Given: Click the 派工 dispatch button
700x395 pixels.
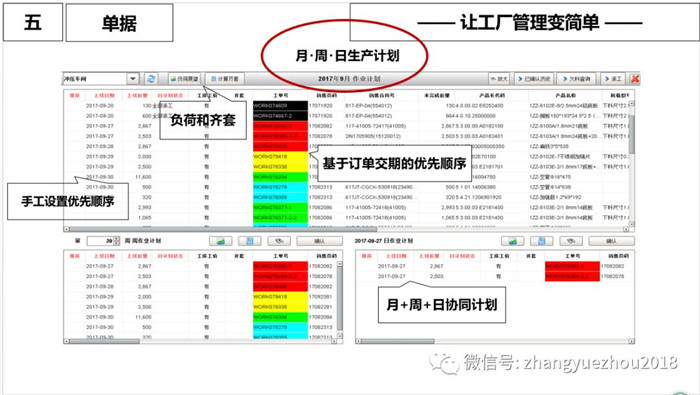Looking at the screenshot, I should (613, 79).
